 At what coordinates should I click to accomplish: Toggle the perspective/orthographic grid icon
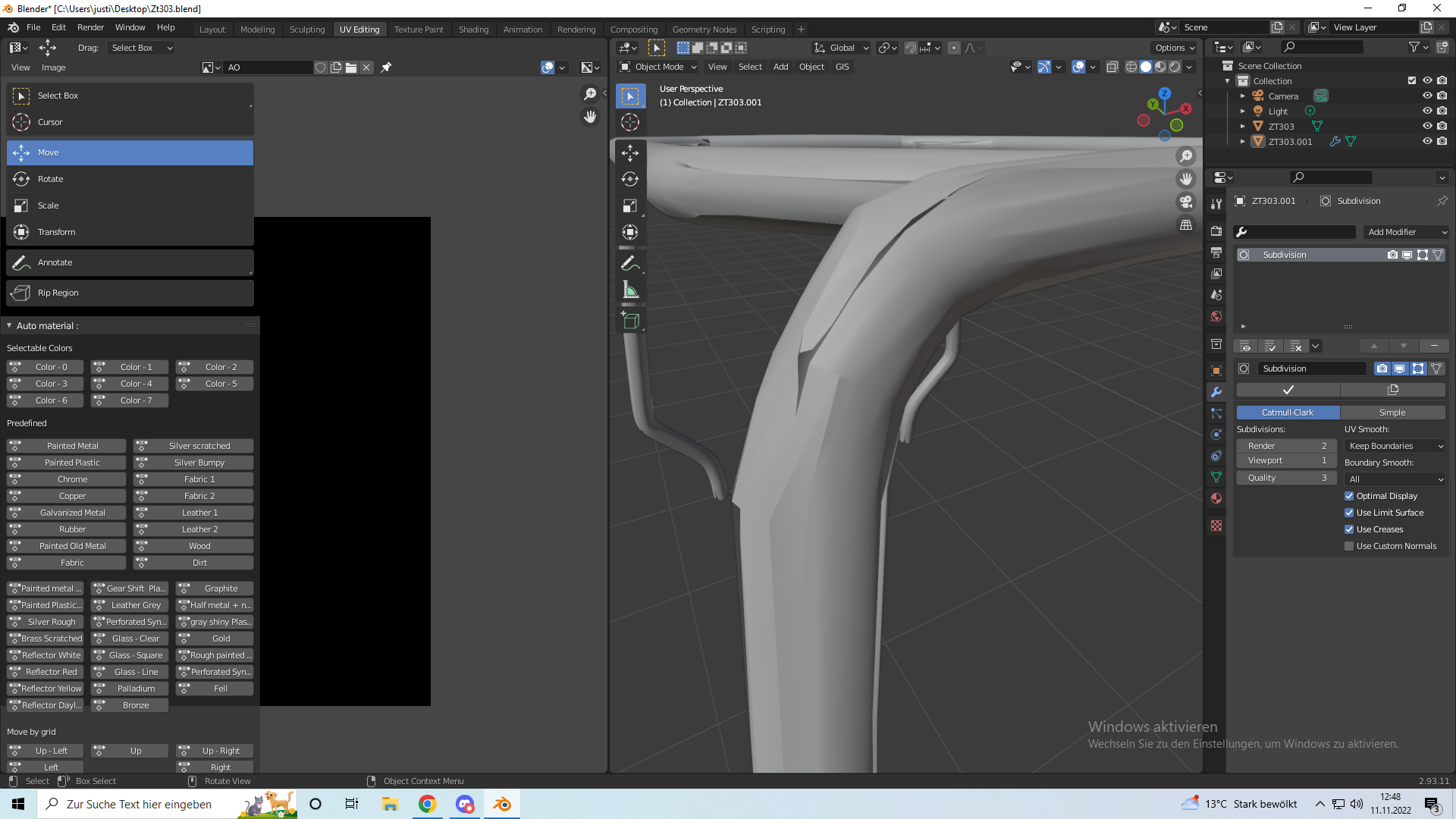point(1186,224)
